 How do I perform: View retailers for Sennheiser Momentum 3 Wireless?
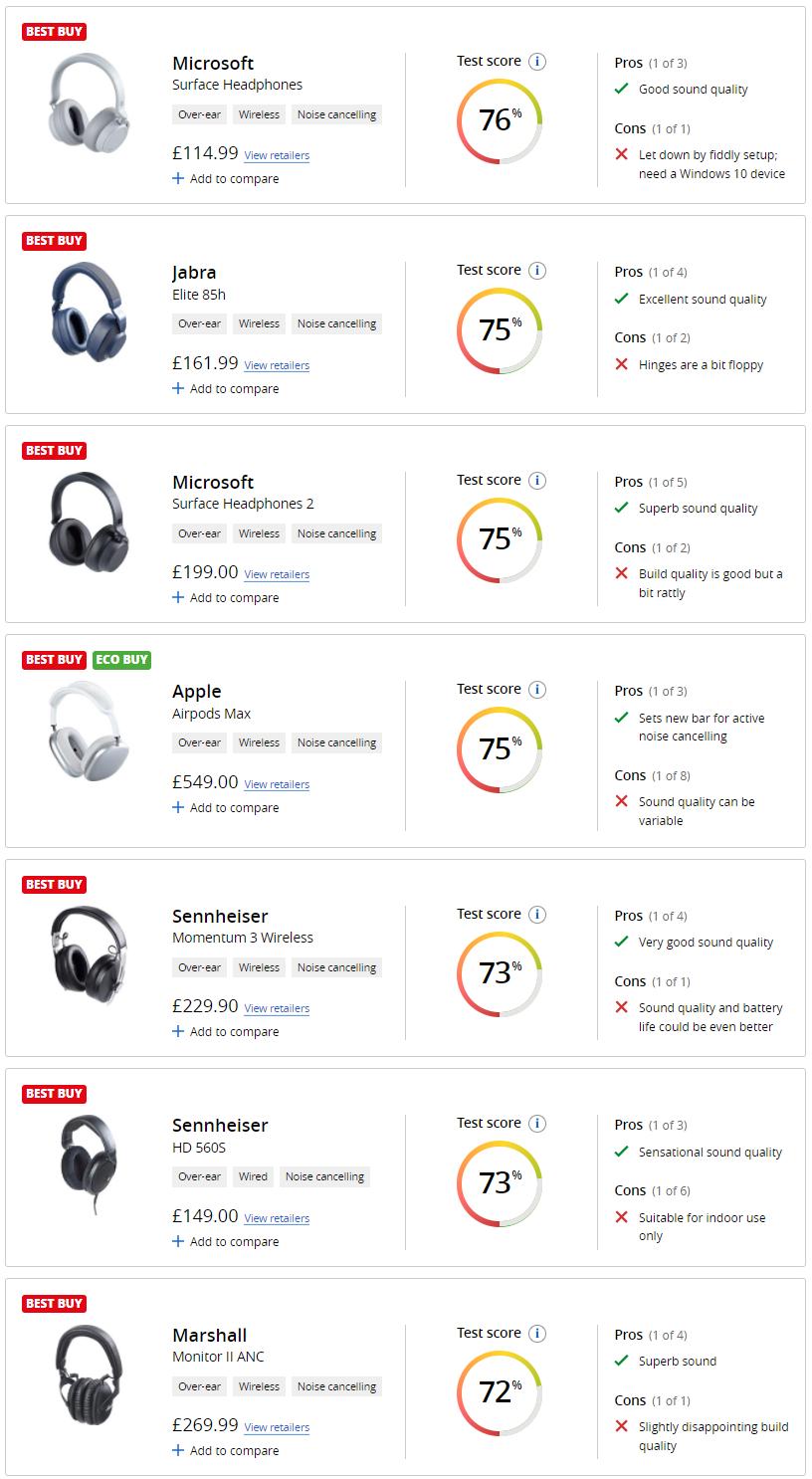pyautogui.click(x=277, y=1008)
